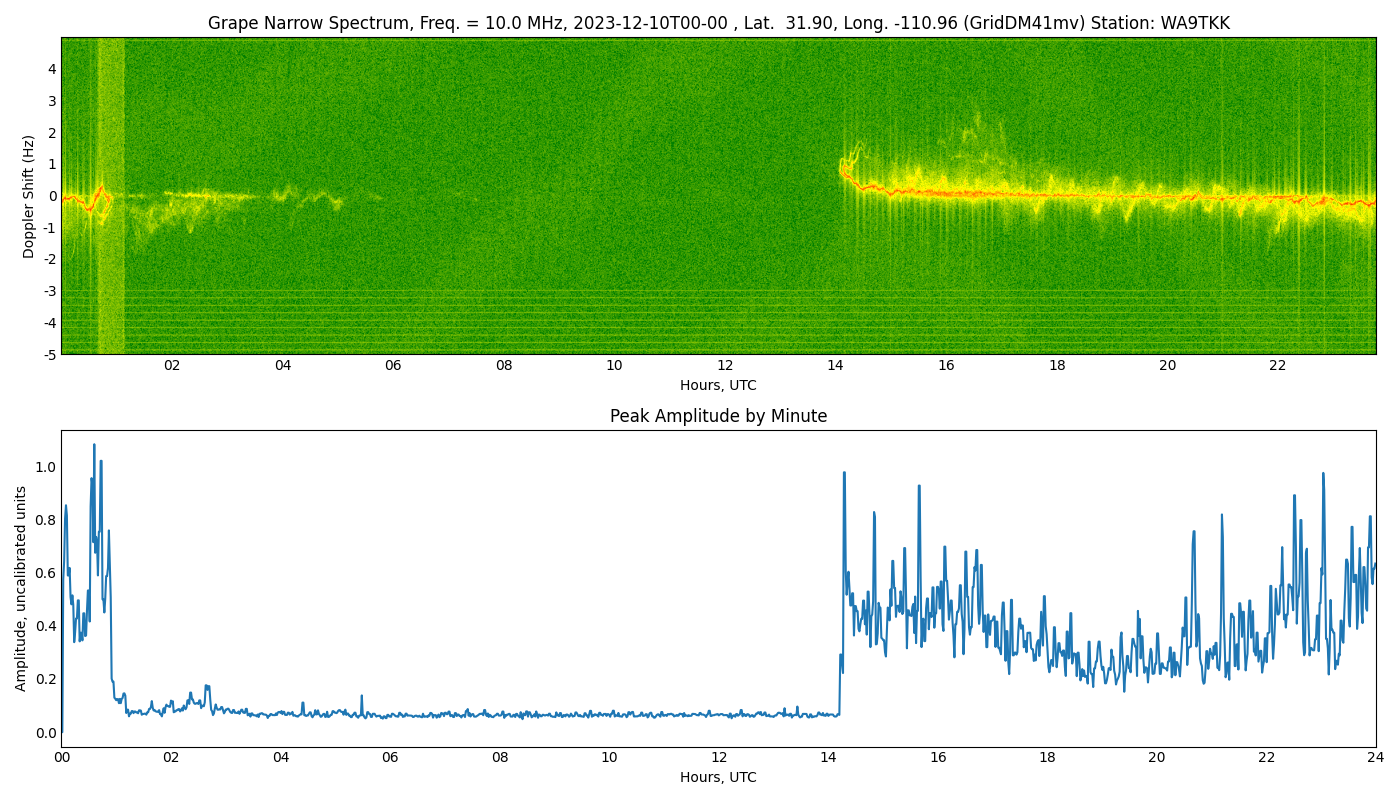Click the 'Peak Amplitude by Minute' title
The image size is (1400, 800).
tap(718, 416)
